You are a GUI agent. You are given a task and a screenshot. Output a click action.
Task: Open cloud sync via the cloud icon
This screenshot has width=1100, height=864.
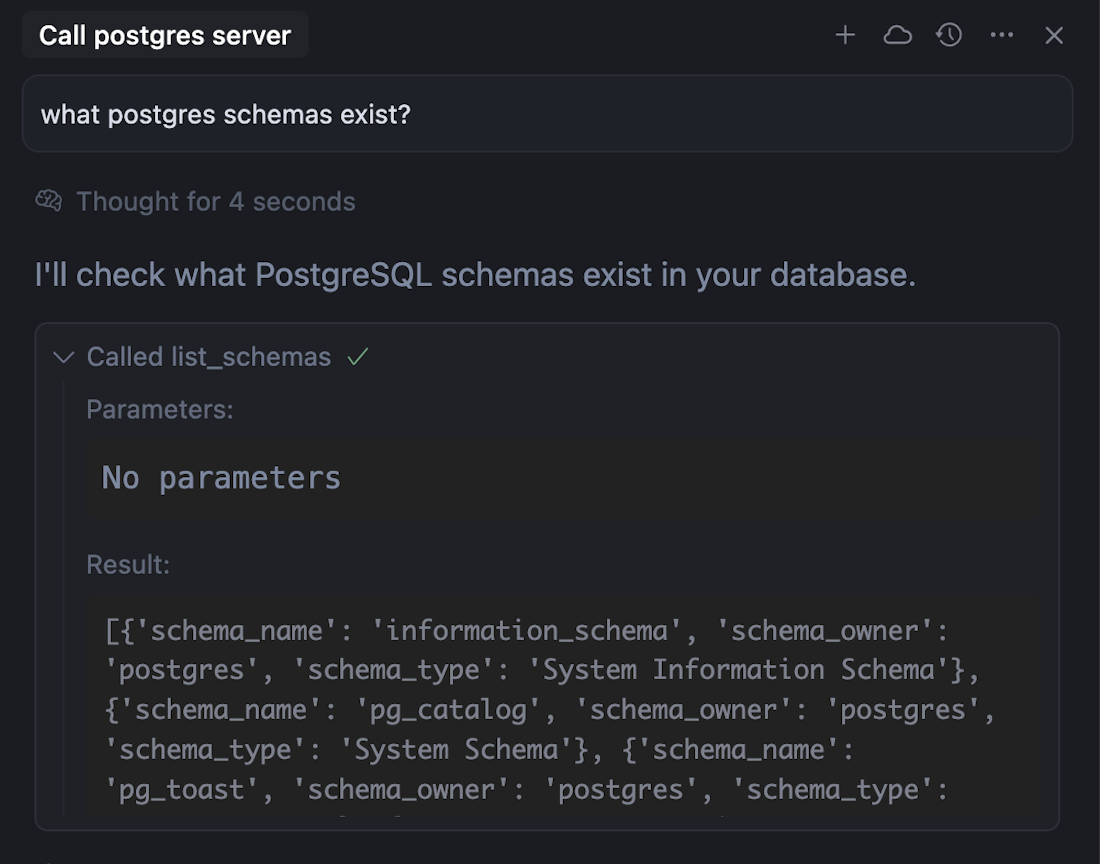[x=897, y=35]
